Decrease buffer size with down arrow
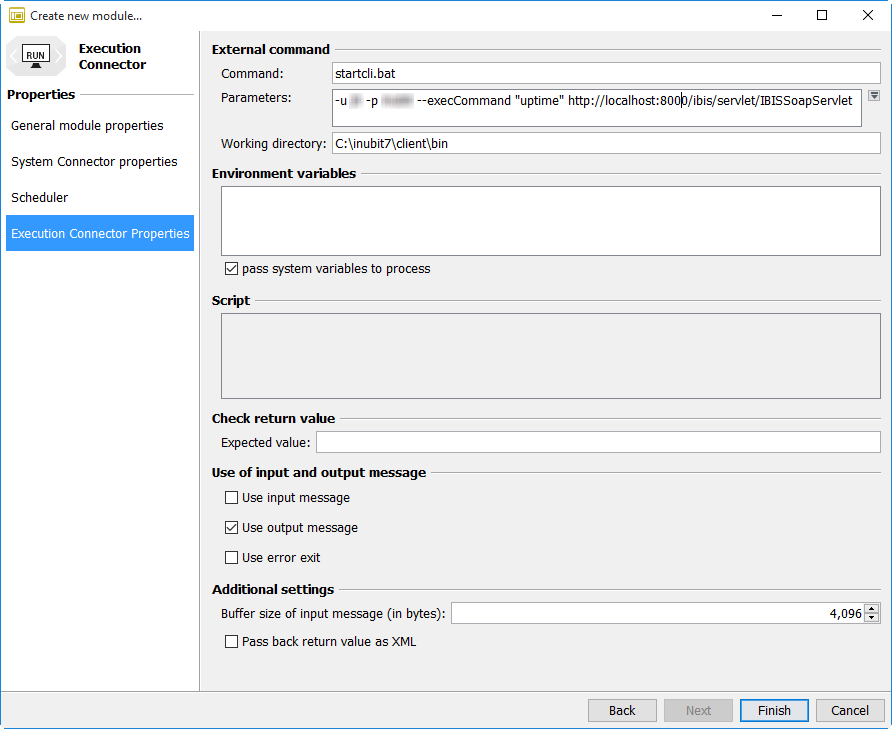Image resolution: width=892 pixels, height=729 pixels. (872, 618)
